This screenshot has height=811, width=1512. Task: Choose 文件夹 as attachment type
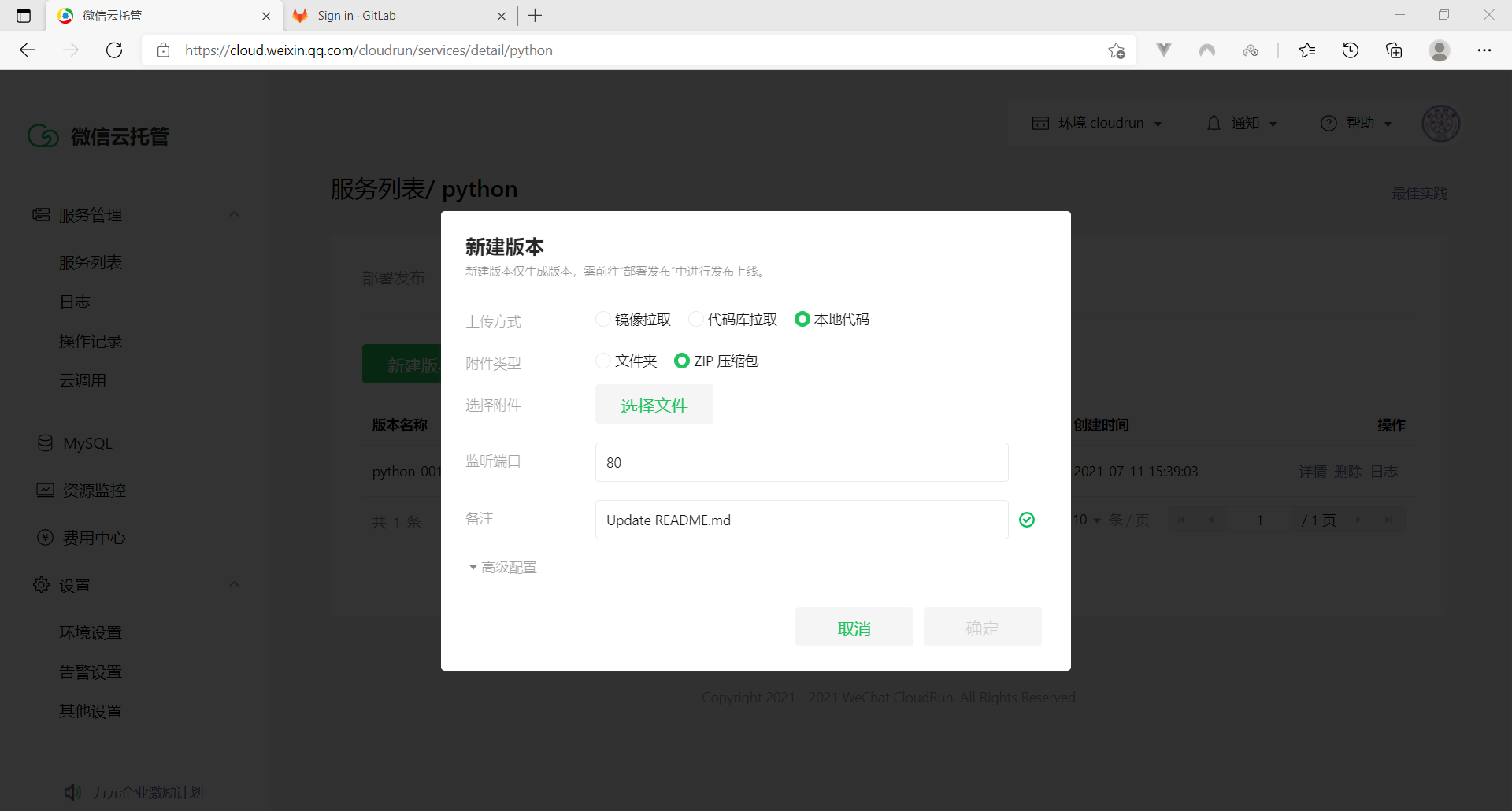603,361
